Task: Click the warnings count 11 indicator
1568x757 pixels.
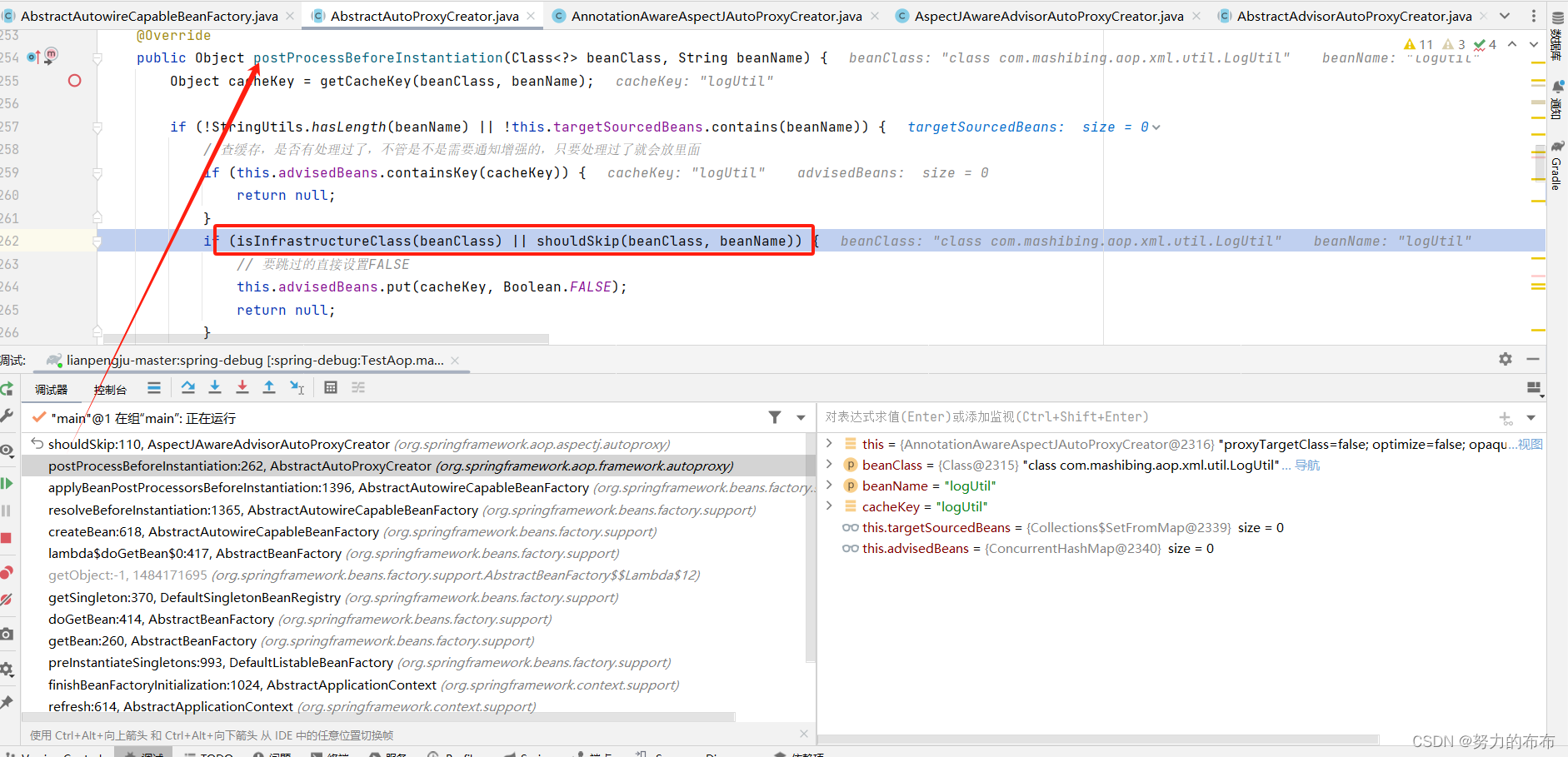Action: (1419, 44)
